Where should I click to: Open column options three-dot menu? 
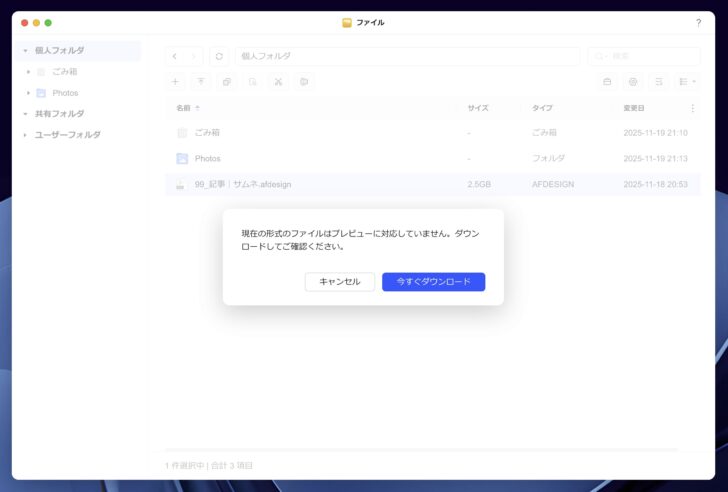click(x=692, y=108)
